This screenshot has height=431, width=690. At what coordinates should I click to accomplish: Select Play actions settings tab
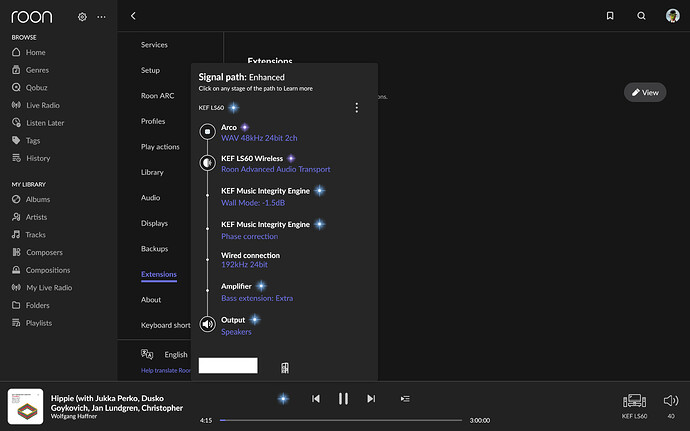tap(160, 147)
